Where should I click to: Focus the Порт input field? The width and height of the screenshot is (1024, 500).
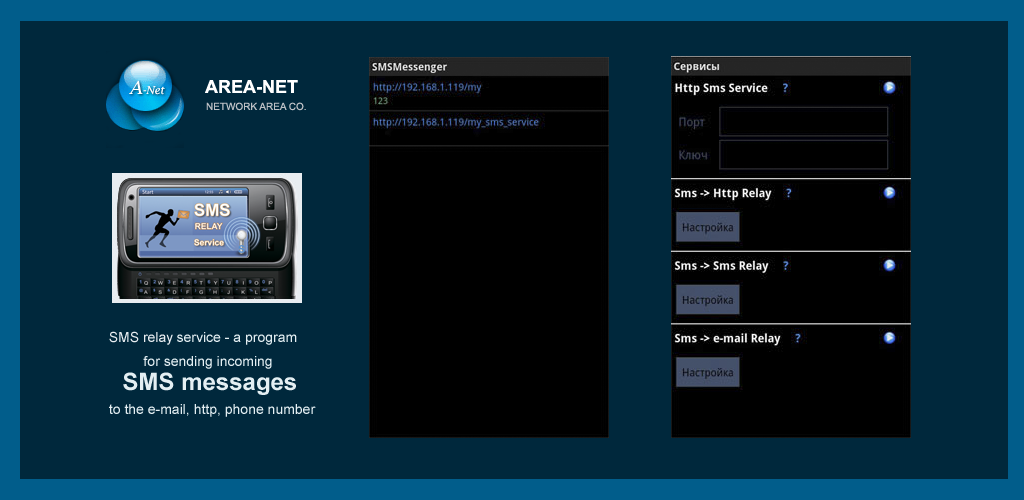pos(803,122)
